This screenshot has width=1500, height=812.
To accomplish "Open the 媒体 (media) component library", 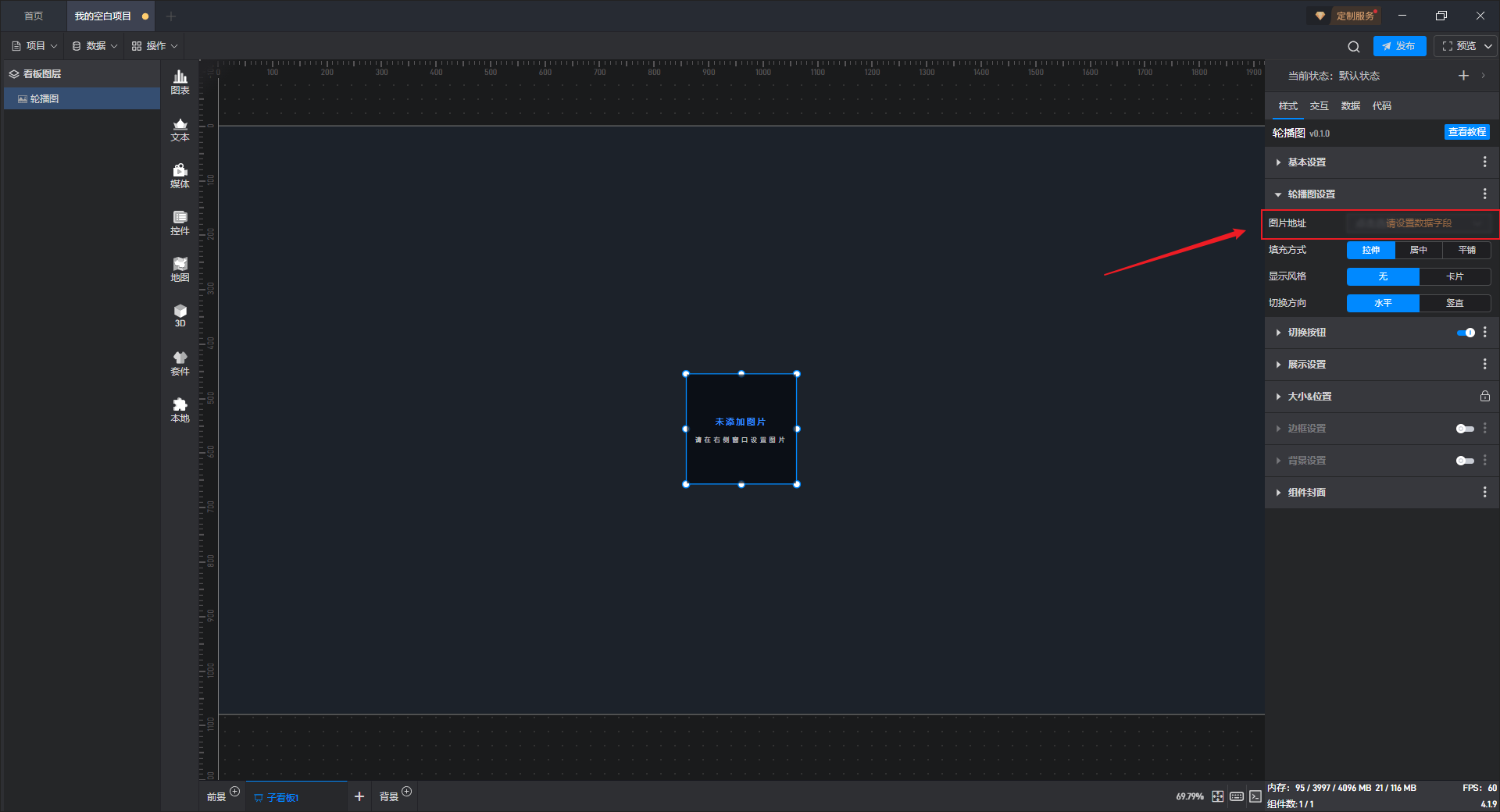I will (x=180, y=176).
